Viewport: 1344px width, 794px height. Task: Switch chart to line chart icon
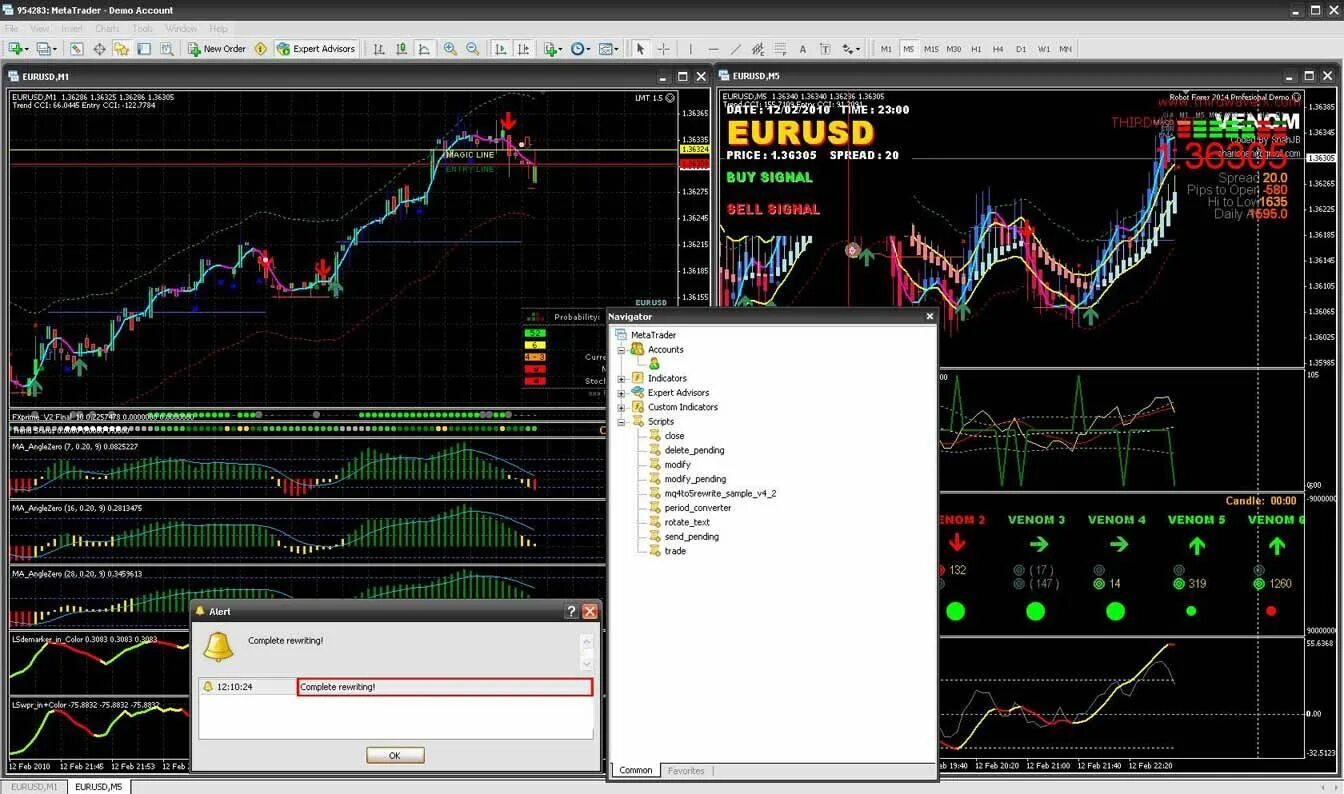424,49
